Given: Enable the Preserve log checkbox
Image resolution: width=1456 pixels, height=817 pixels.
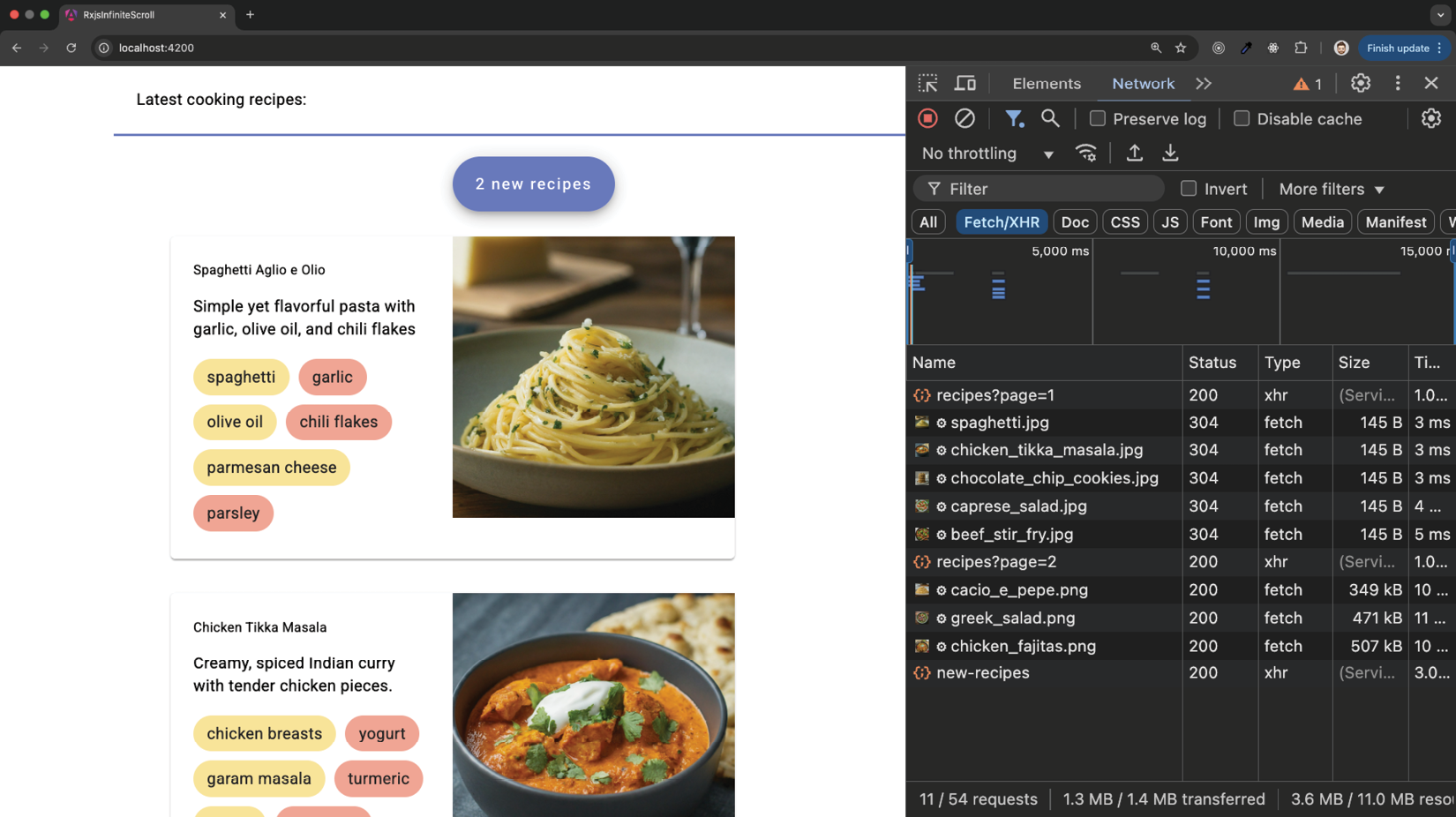Looking at the screenshot, I should 1097,118.
